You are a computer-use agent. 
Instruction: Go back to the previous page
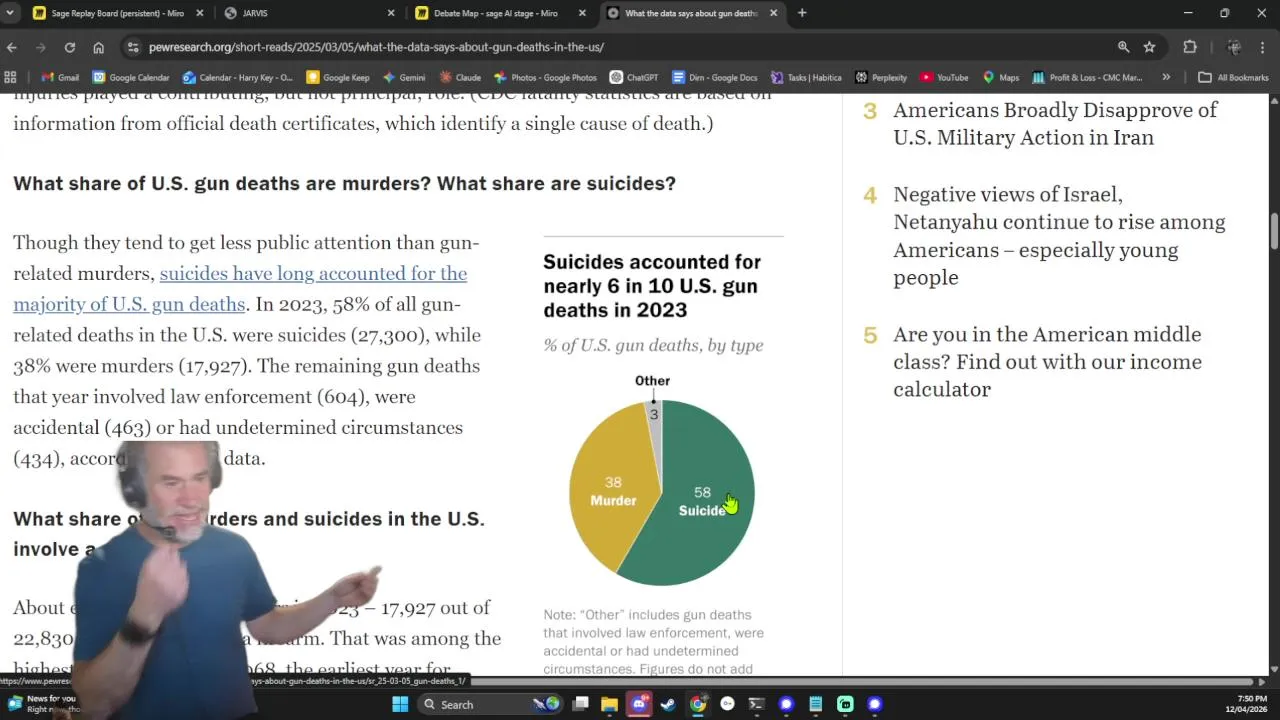coord(12,47)
